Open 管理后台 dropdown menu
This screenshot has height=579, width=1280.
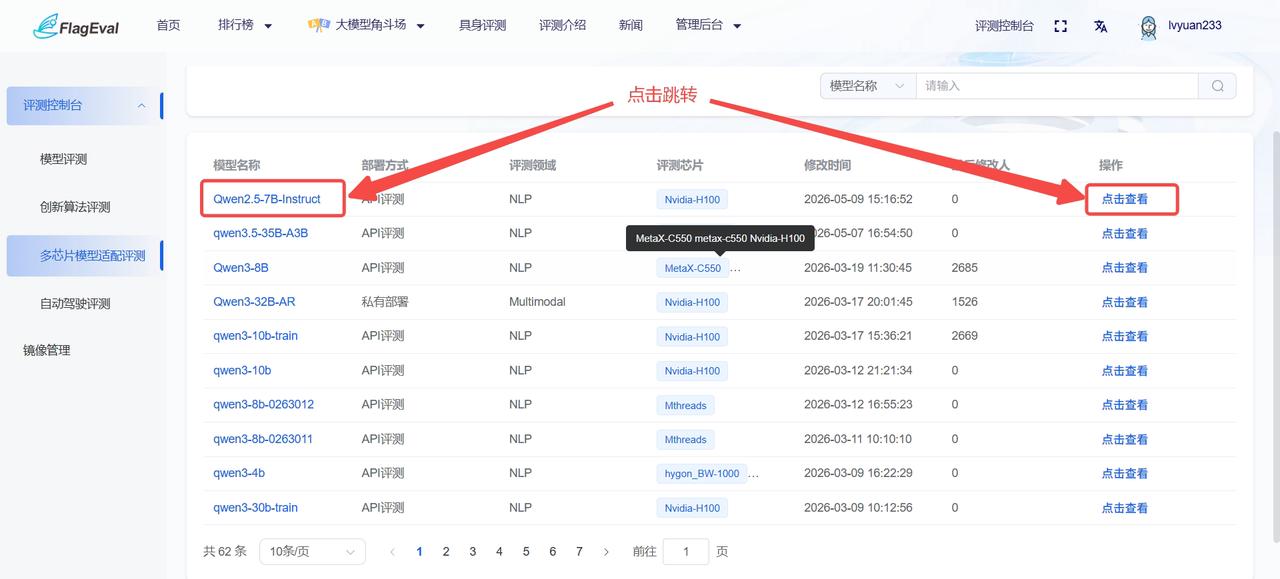click(708, 26)
